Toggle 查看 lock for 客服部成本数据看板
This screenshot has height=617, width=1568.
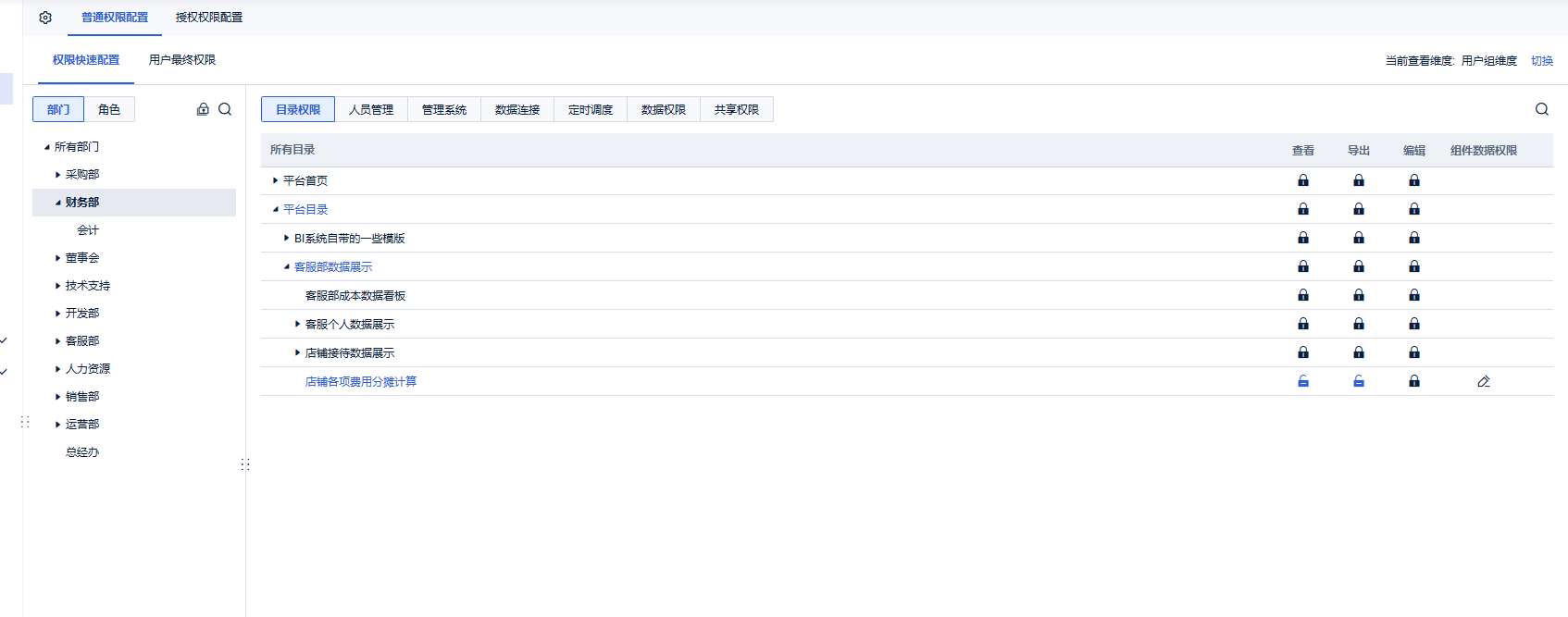pos(1303,295)
